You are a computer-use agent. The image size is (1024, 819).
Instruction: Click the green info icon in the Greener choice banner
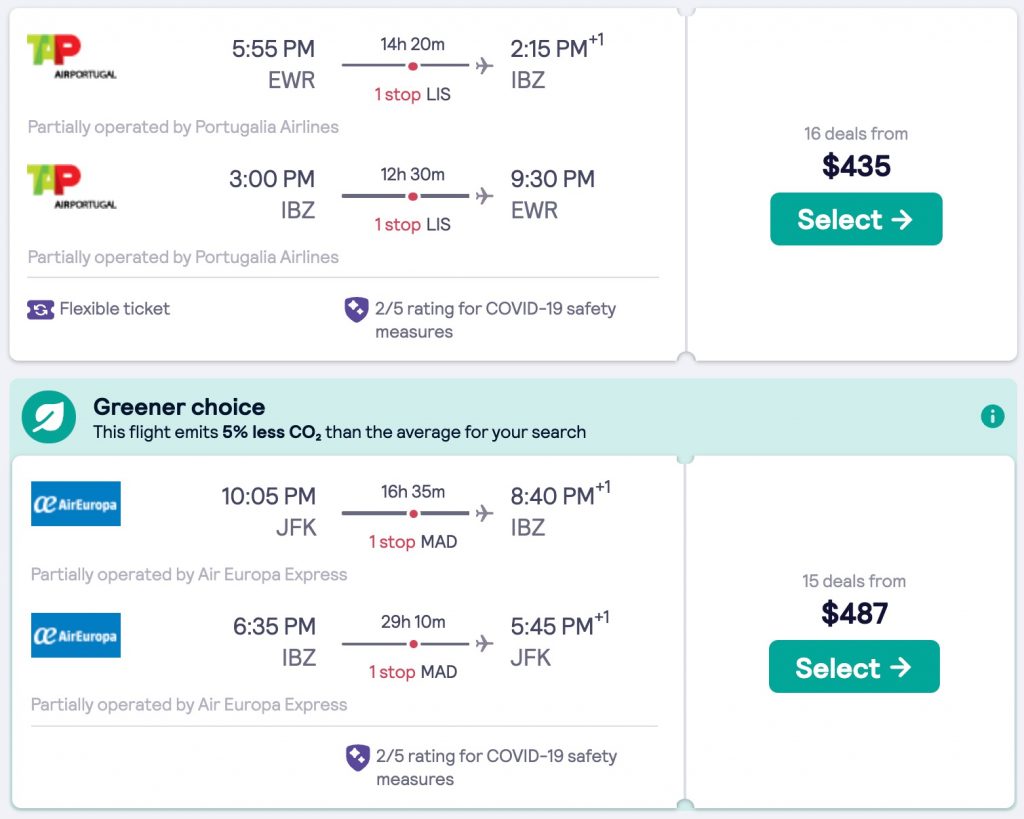992,416
